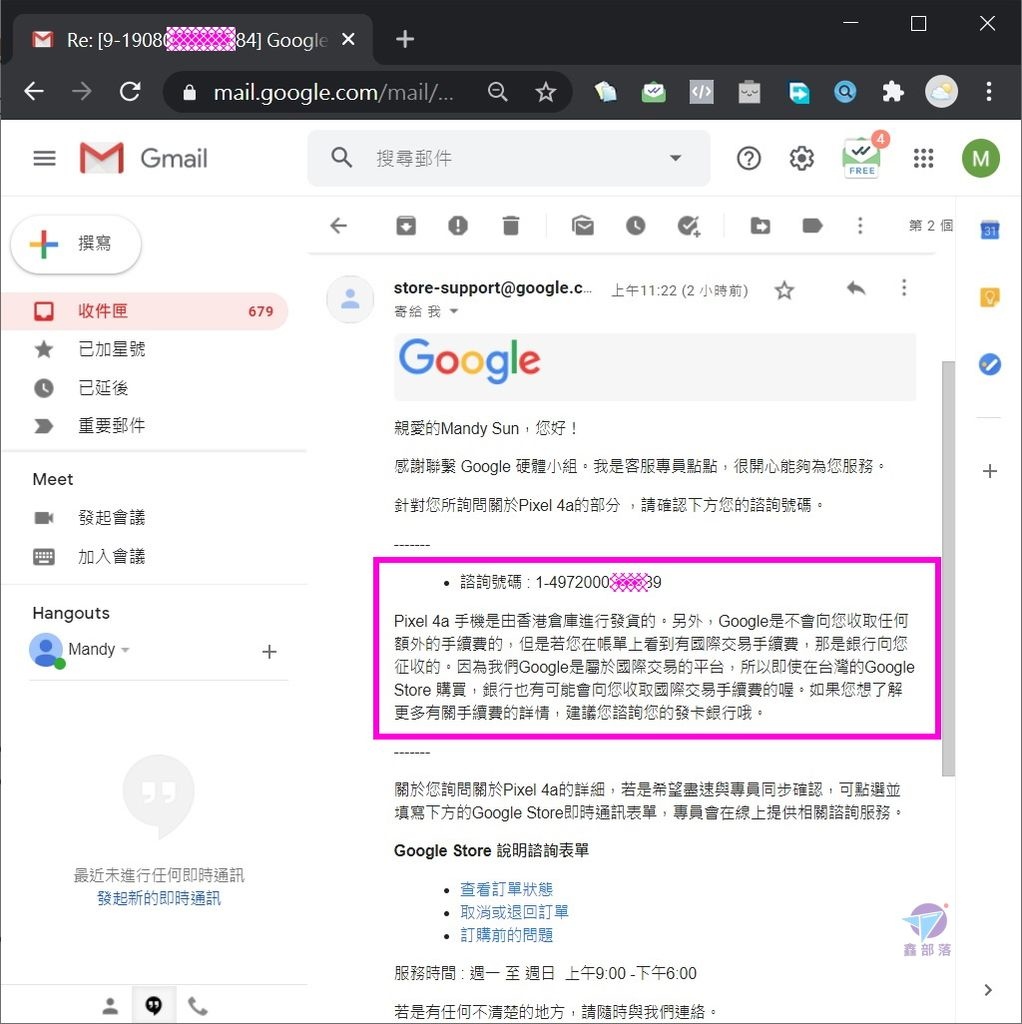Open 取消或退回訂單 link
The width and height of the screenshot is (1022, 1024).
(x=514, y=912)
